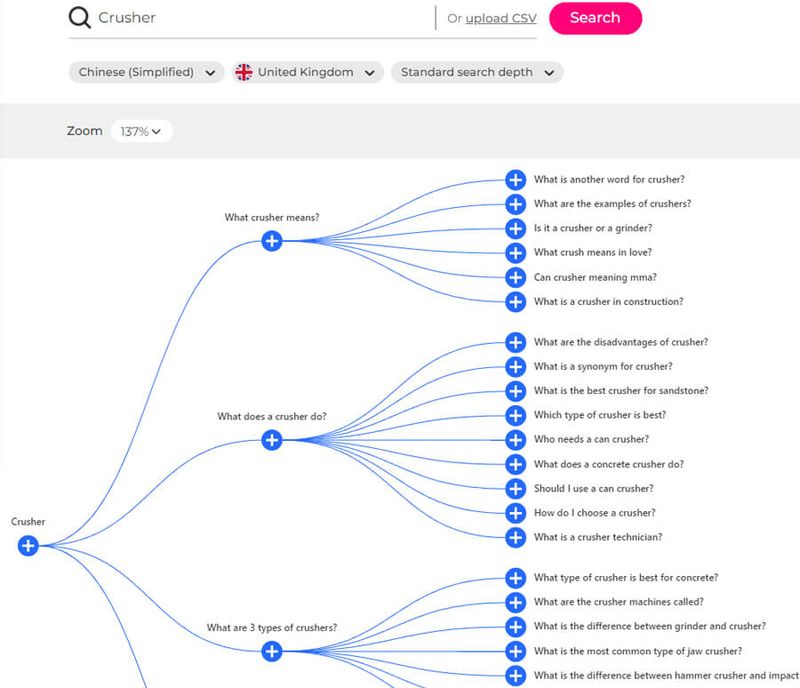Screen dimensions: 800x688
Task: Click plus icon beside 'Is it a crusher or a grinder?'
Action: (515, 228)
